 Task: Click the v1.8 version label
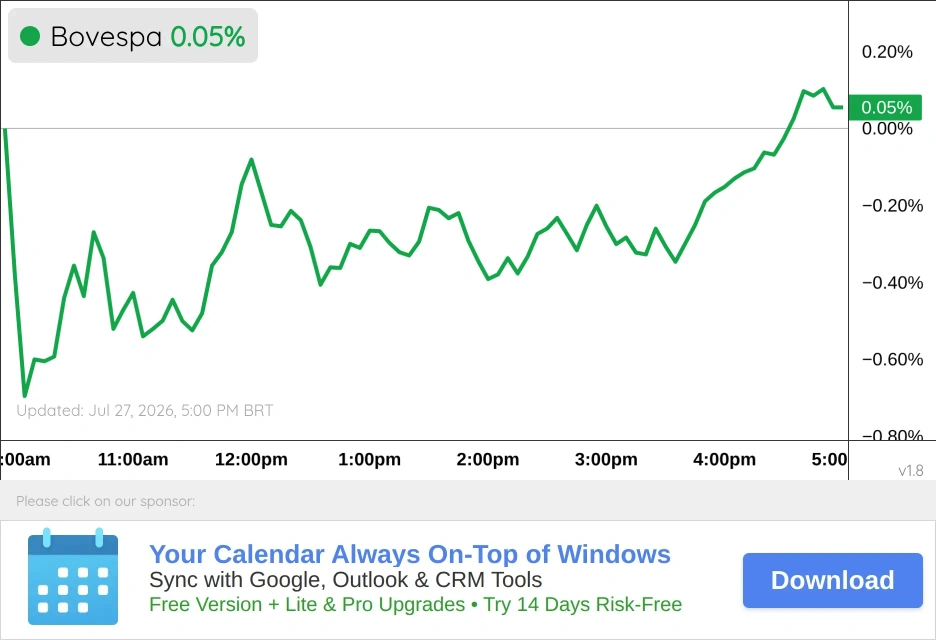pyautogui.click(x=911, y=470)
